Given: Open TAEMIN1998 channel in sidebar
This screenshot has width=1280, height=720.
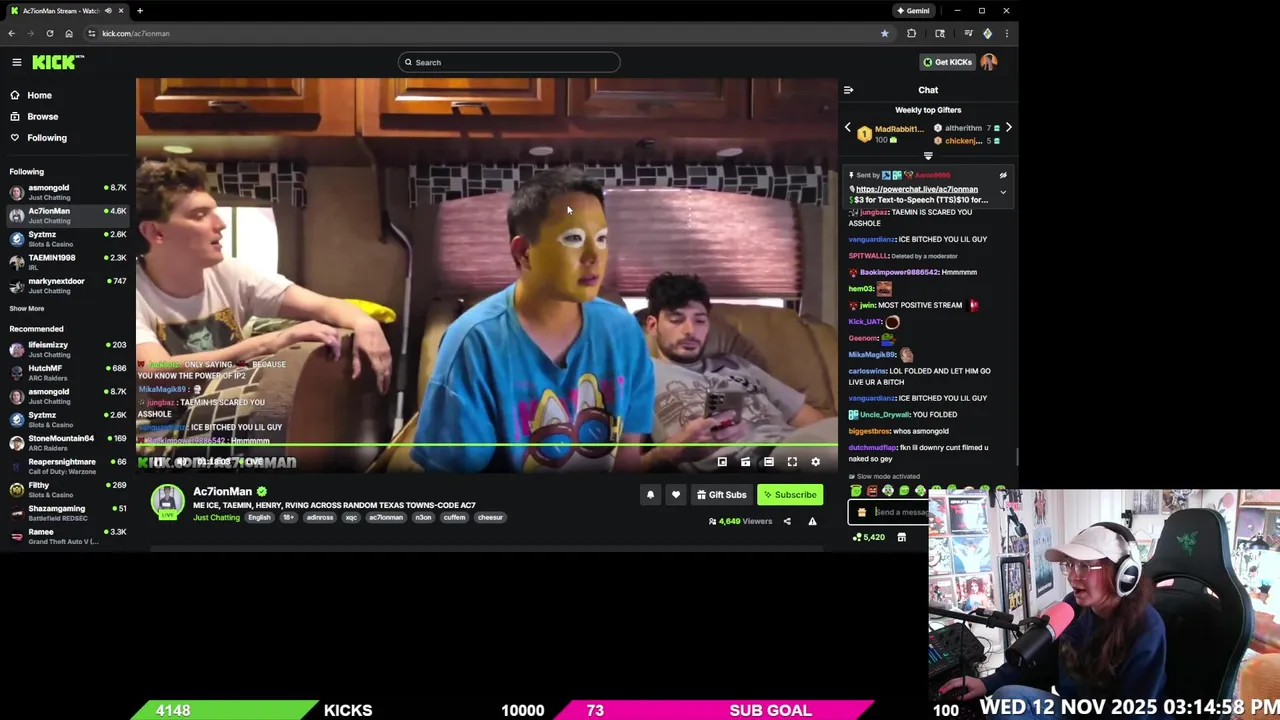Looking at the screenshot, I should coord(68,262).
